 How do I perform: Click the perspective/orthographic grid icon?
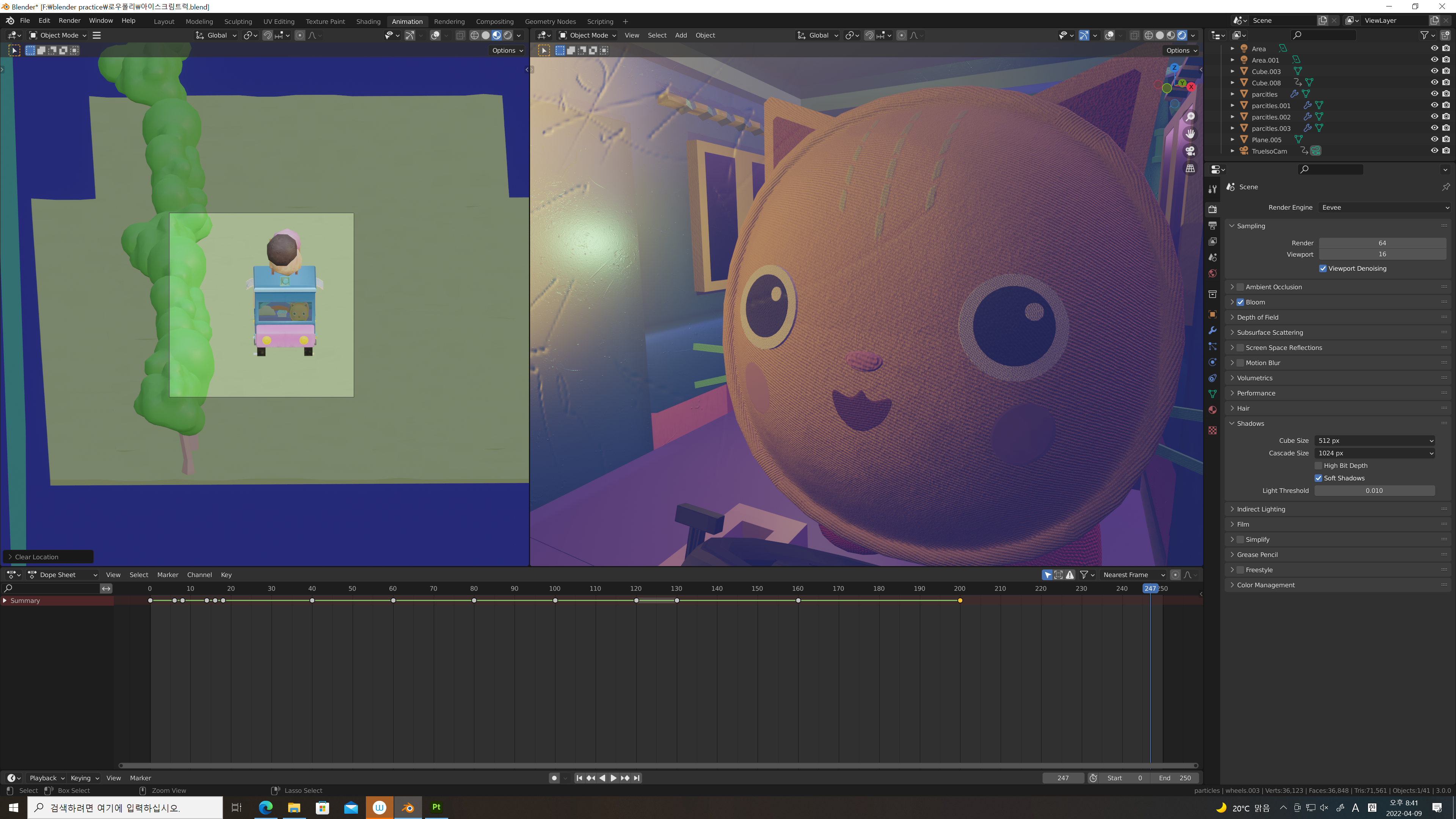click(1190, 168)
